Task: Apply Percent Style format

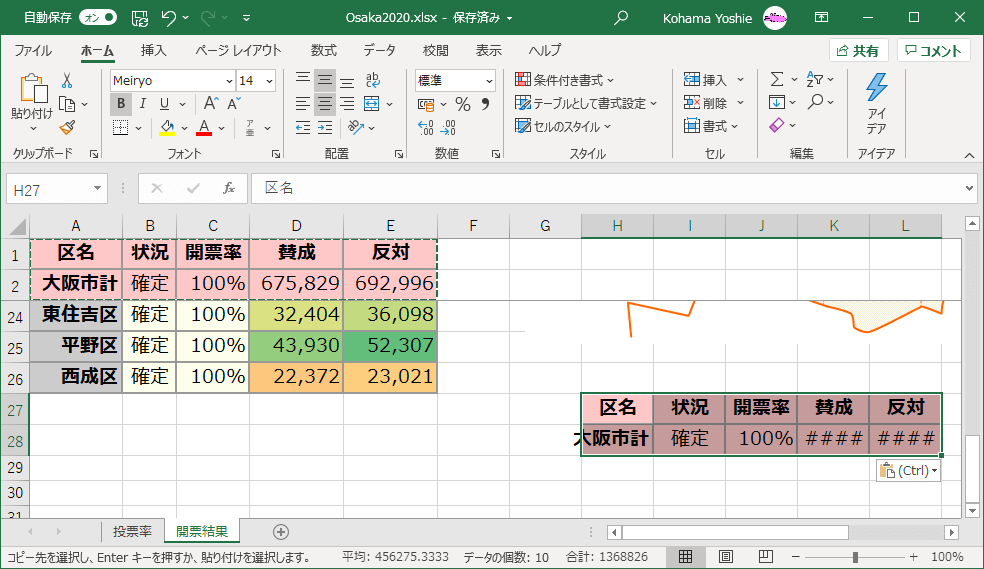Action: pyautogui.click(x=463, y=104)
